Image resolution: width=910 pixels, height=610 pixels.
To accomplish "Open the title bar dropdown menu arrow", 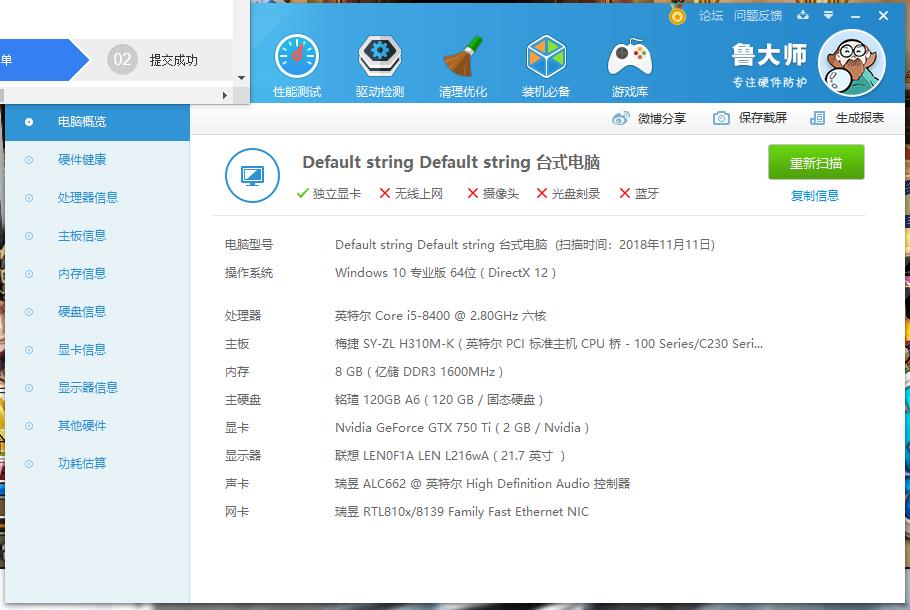I will [x=829, y=16].
